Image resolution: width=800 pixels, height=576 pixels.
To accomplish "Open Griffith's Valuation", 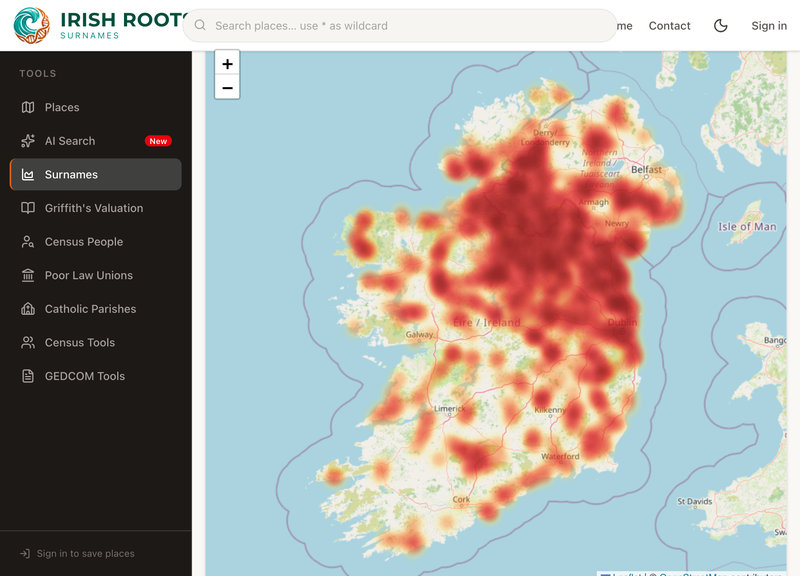I will pyautogui.click(x=96, y=208).
